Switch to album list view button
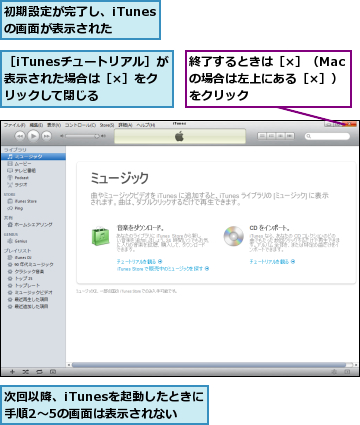The width and height of the screenshot is (360, 425). pyautogui.click(x=271, y=136)
